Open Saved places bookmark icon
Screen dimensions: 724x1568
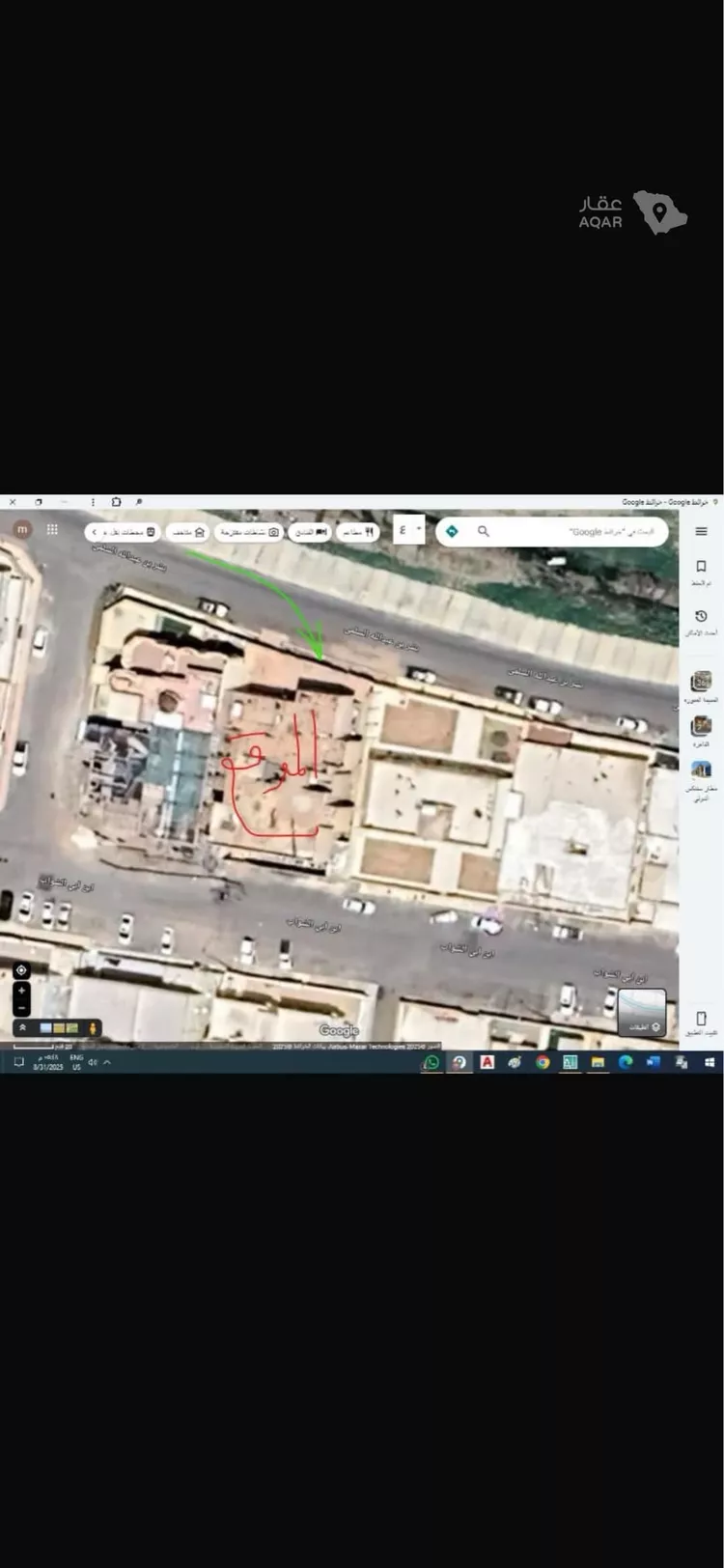[x=701, y=567]
